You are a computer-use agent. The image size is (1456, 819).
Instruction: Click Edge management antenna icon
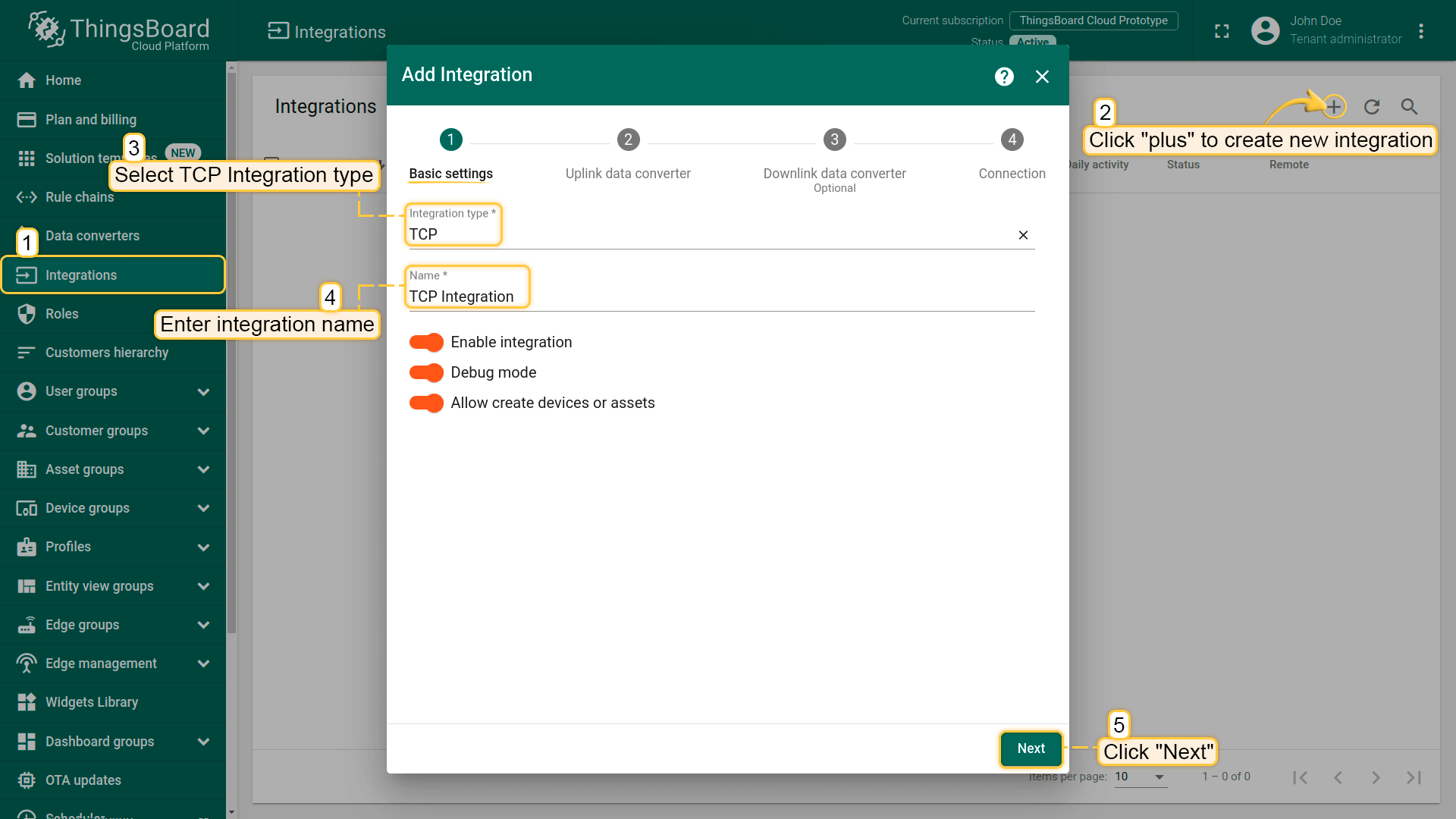coord(27,664)
